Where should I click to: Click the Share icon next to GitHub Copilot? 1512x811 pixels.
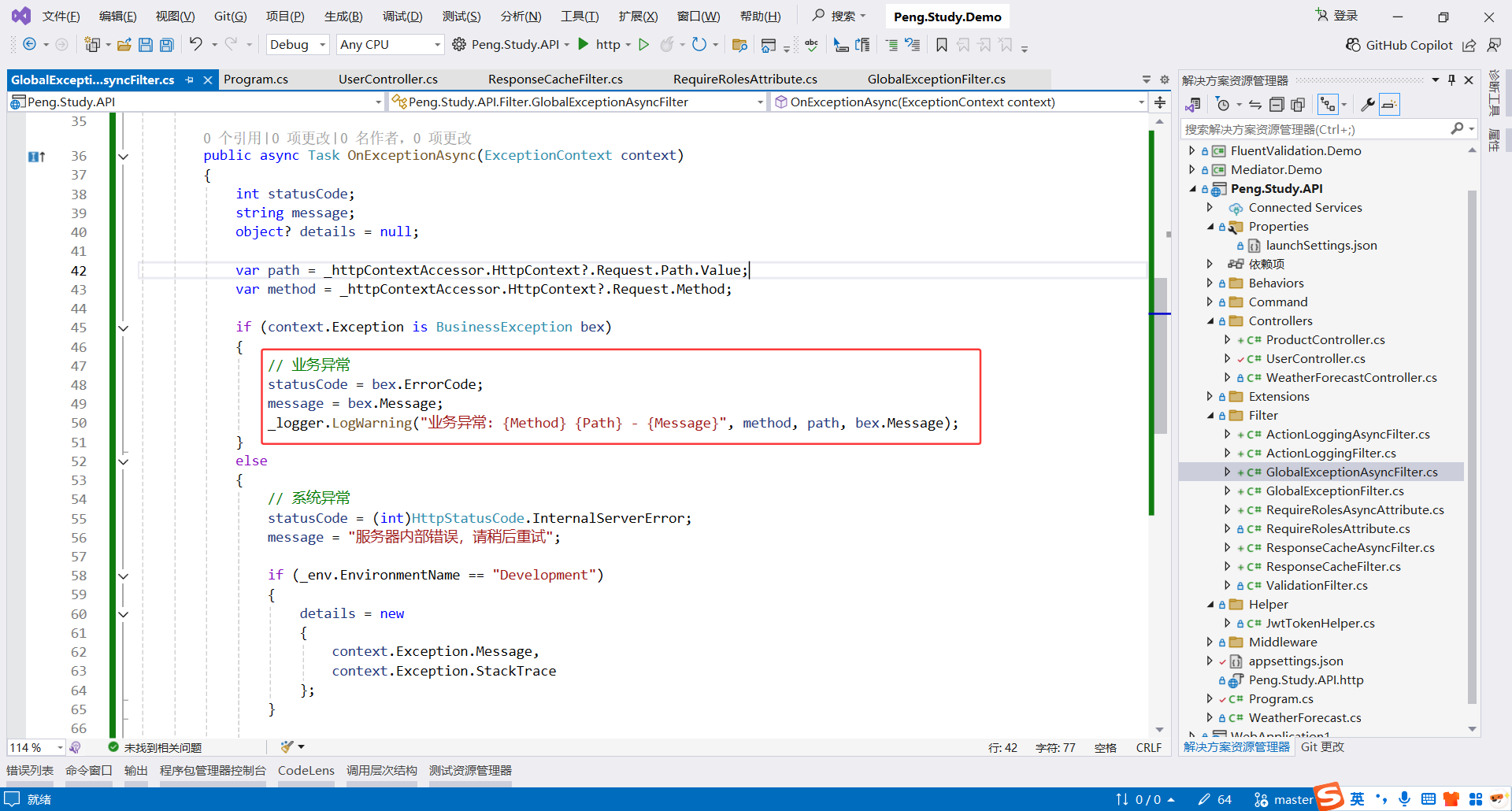click(1469, 45)
